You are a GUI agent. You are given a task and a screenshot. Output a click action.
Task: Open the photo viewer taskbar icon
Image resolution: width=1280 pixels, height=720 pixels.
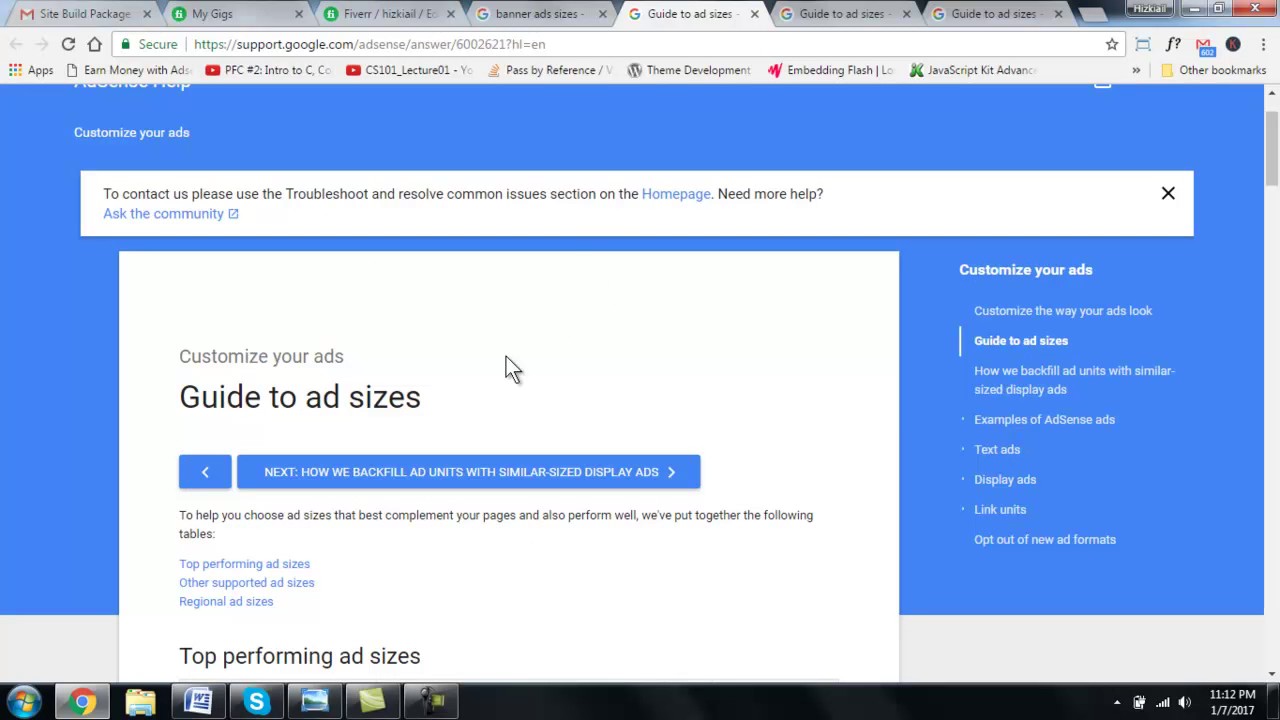pyautogui.click(x=315, y=702)
